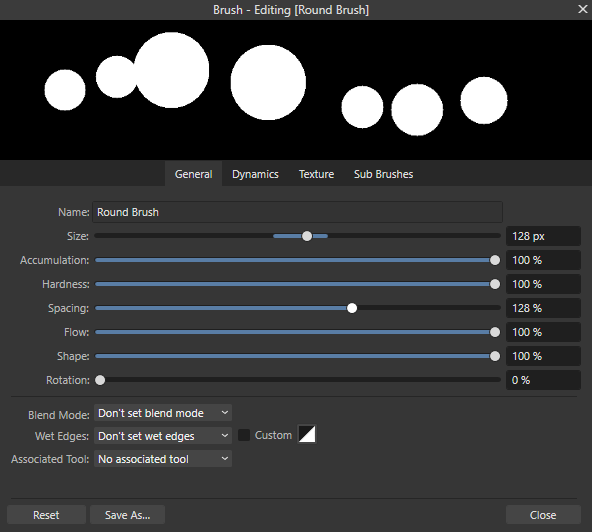Click the Hardness percentage value field
This screenshot has width=592, height=532.
(x=543, y=284)
